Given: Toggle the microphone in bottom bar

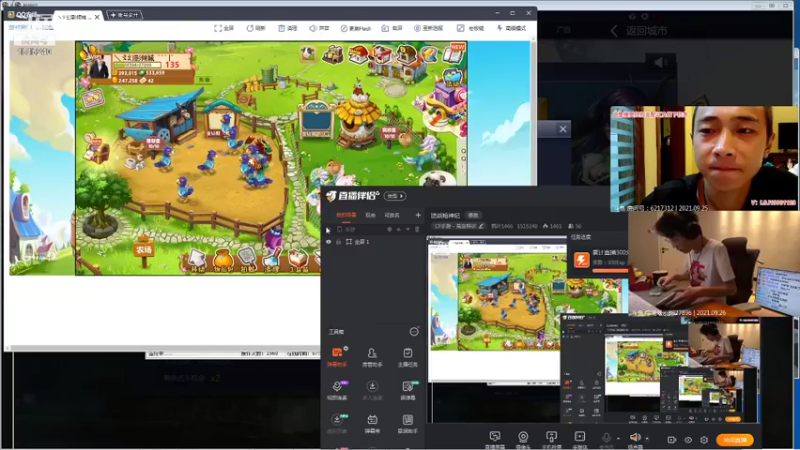Looking at the screenshot, I should click(x=606, y=438).
